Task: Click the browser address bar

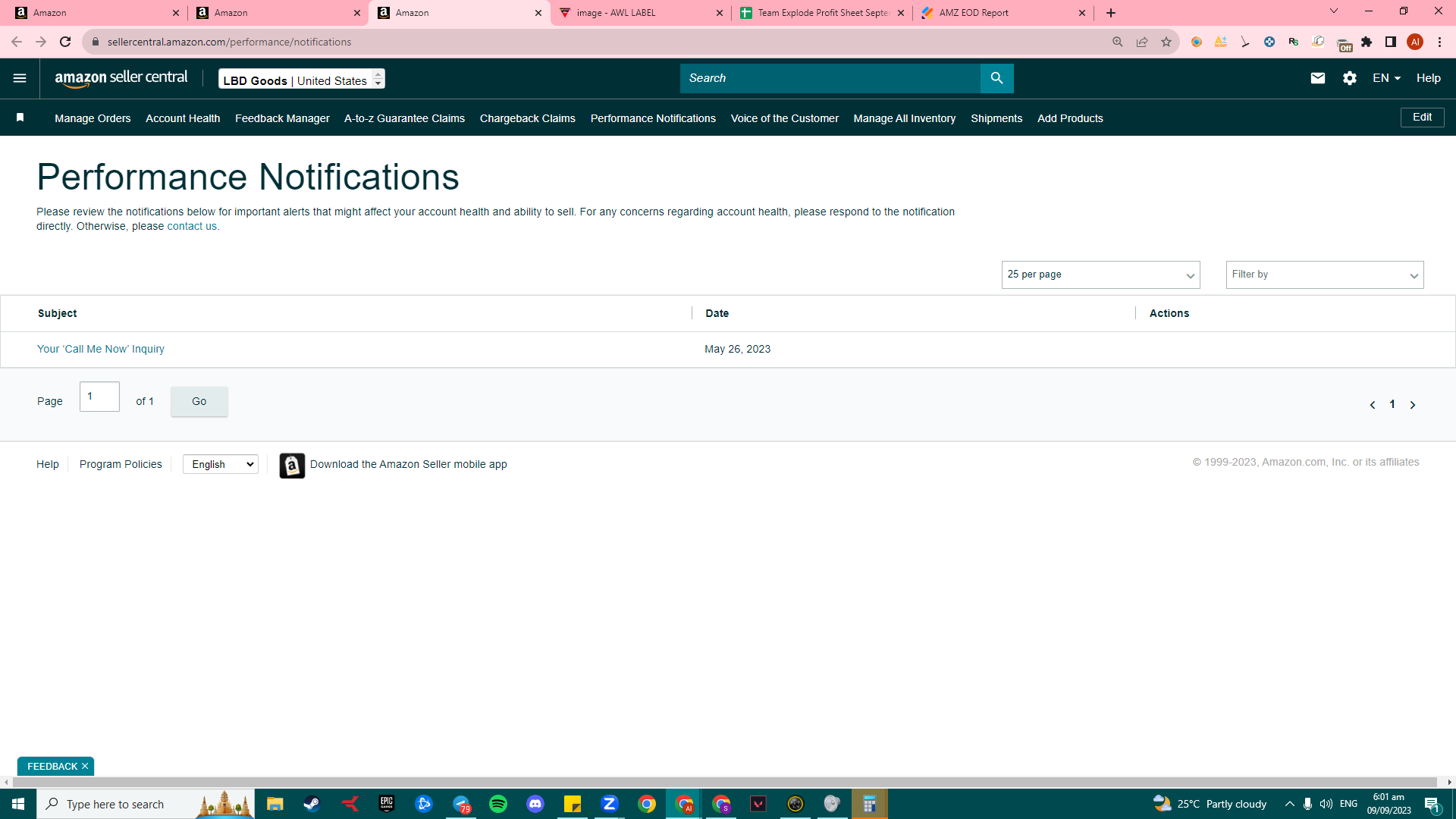Action: (x=599, y=42)
